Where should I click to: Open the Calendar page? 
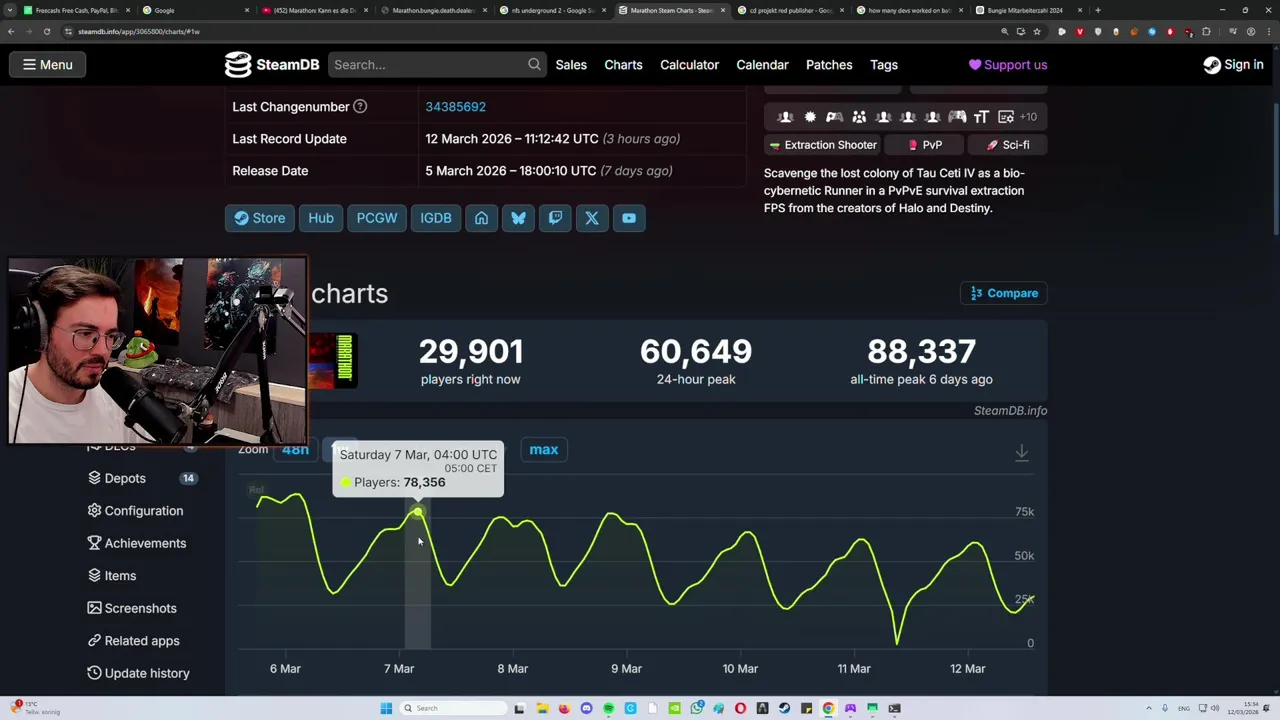point(762,65)
